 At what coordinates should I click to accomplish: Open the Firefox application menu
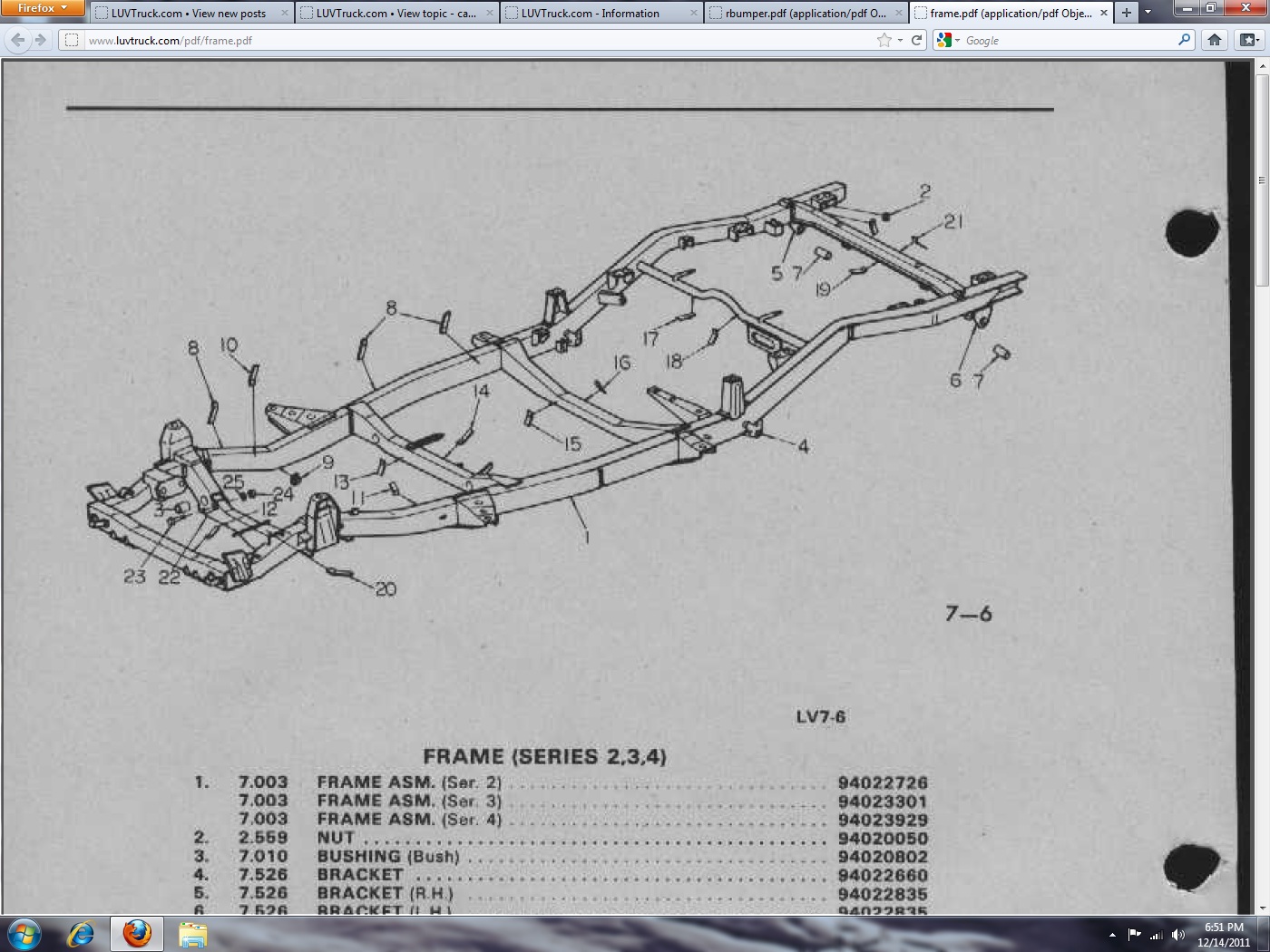(42, 8)
